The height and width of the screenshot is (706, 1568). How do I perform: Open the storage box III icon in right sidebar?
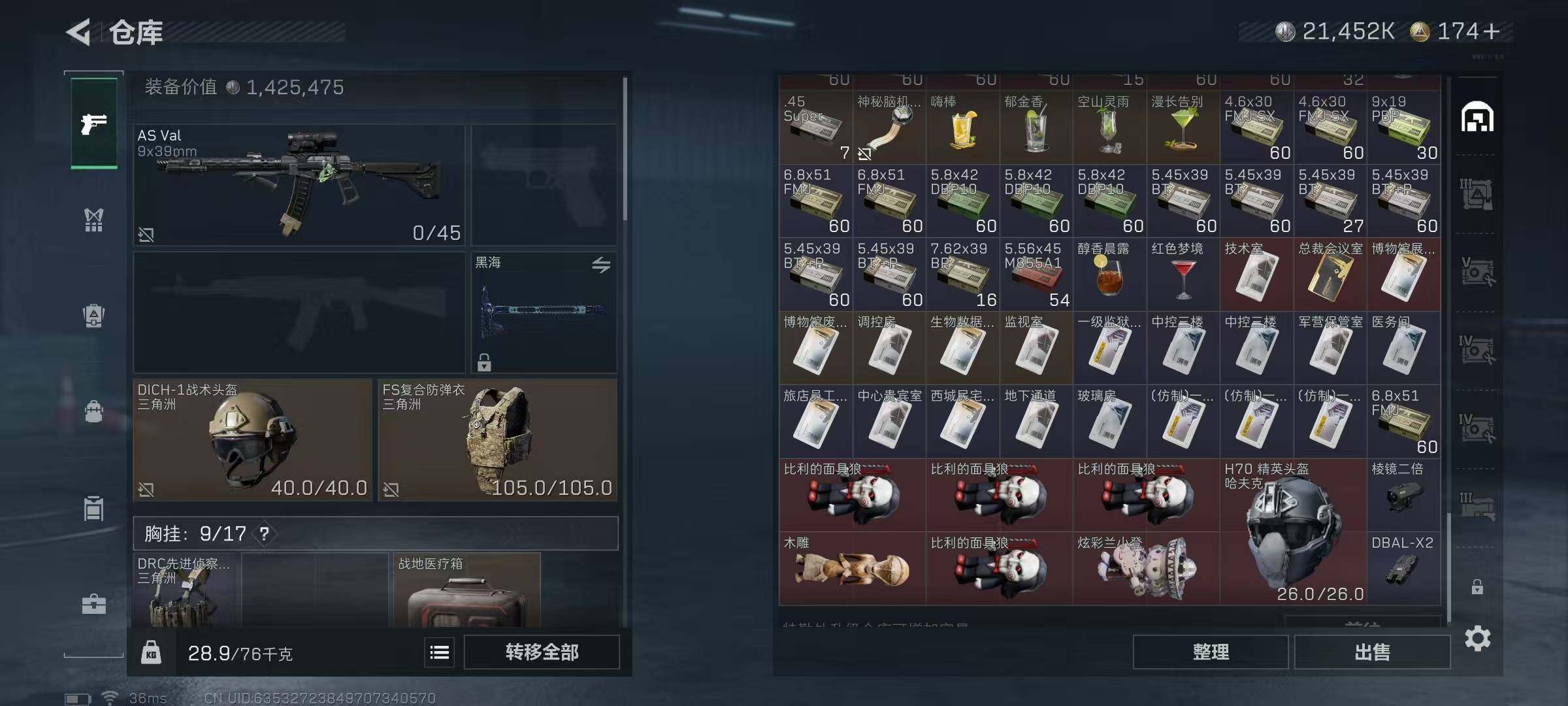point(1477,194)
